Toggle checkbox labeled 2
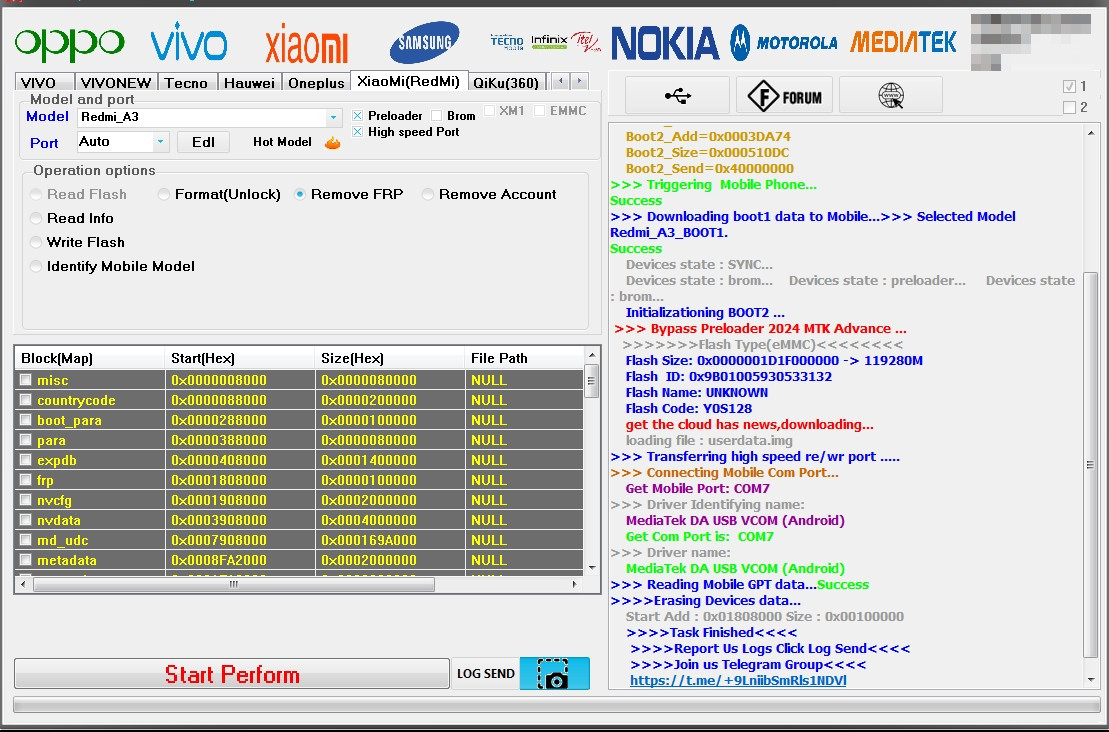This screenshot has height=732, width=1109. click(x=1069, y=108)
